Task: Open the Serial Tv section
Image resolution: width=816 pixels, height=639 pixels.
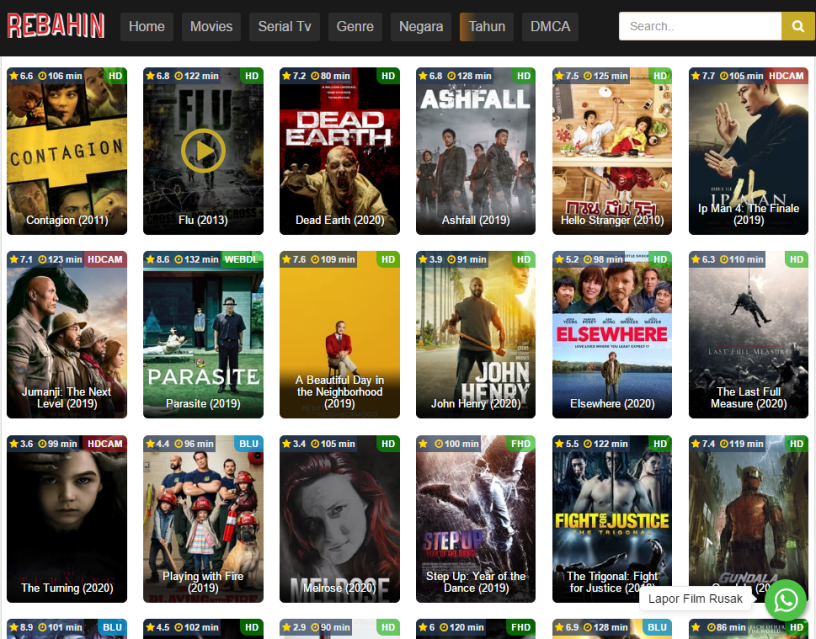Action: (284, 27)
